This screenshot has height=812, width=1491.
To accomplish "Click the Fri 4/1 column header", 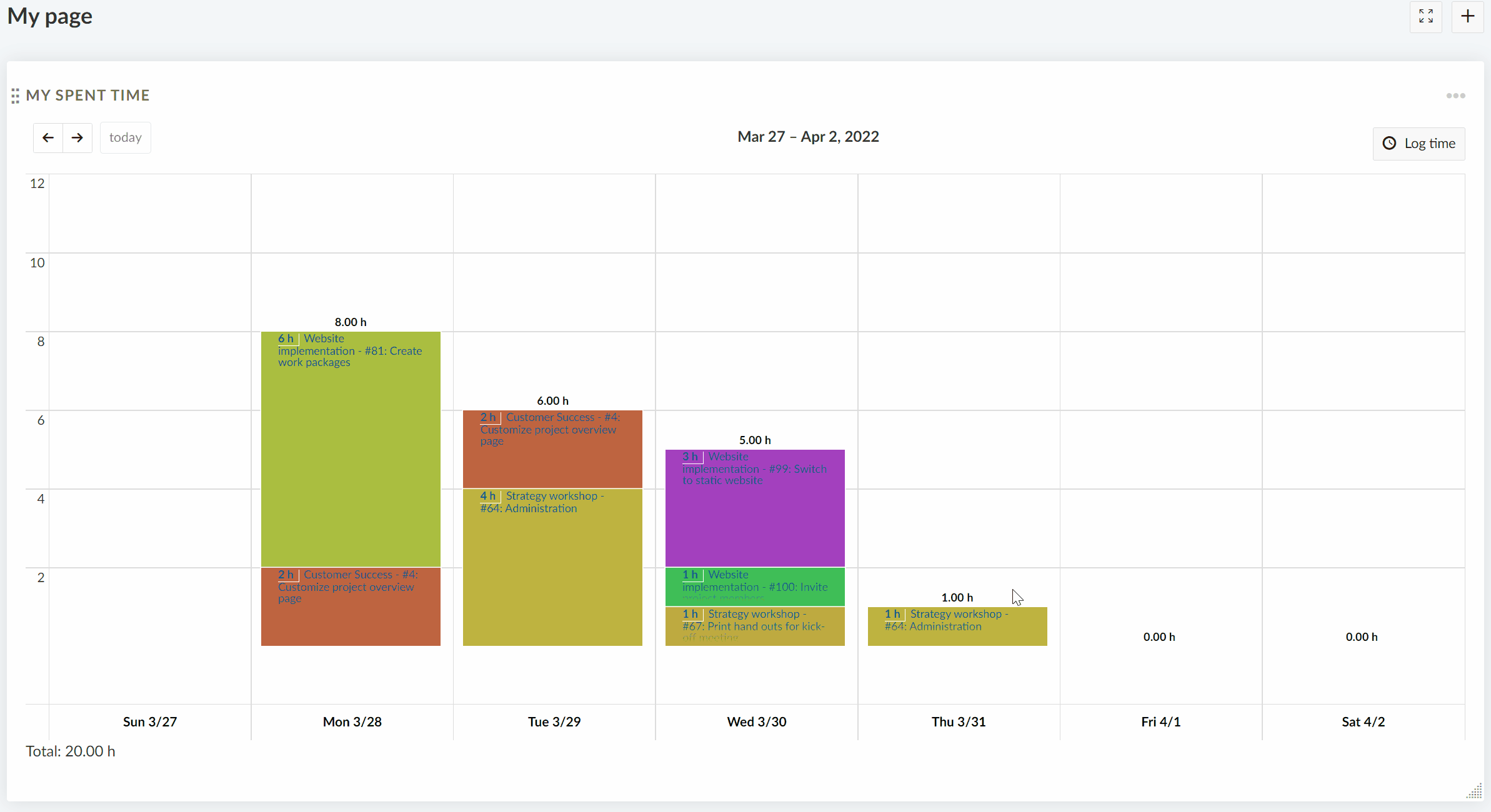I will click(x=1161, y=721).
